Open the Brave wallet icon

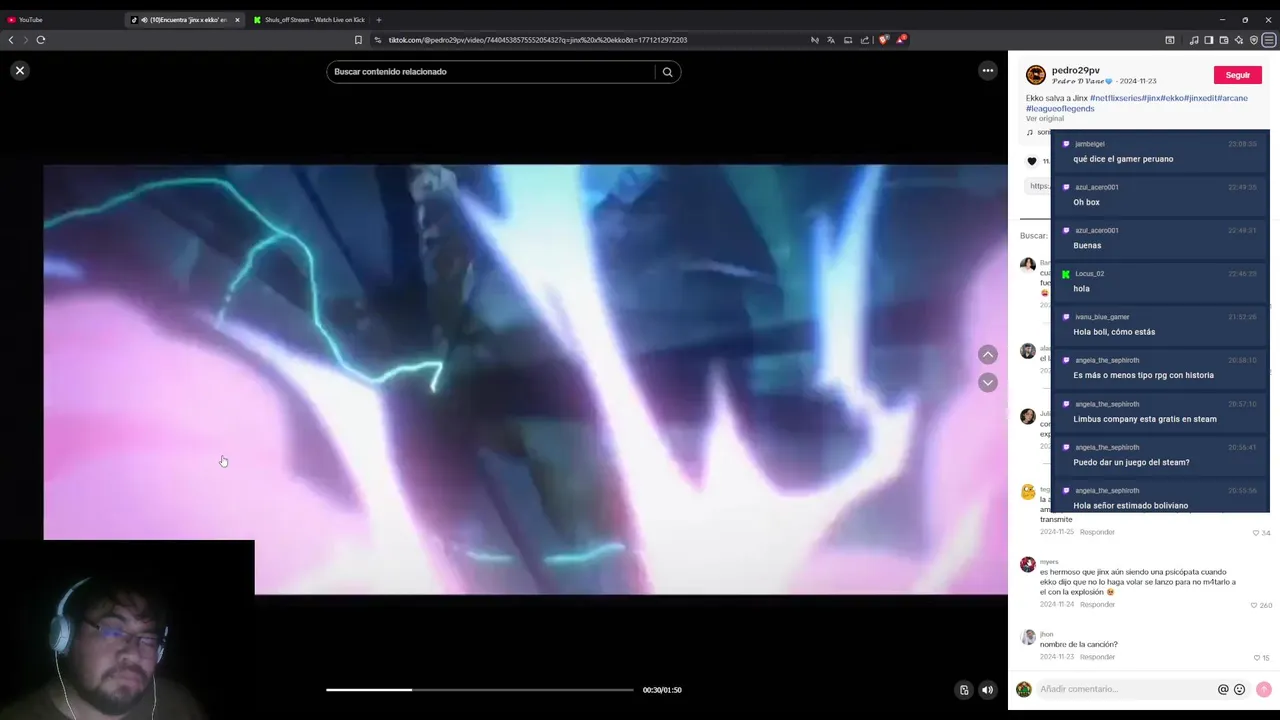click(1223, 40)
